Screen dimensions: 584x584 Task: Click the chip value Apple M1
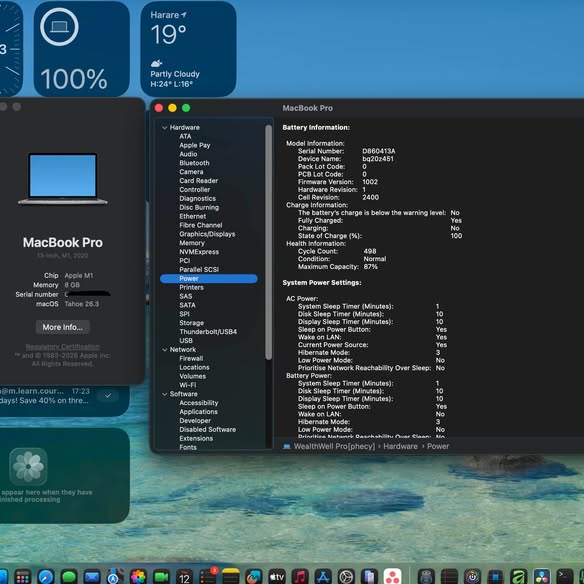(x=79, y=276)
